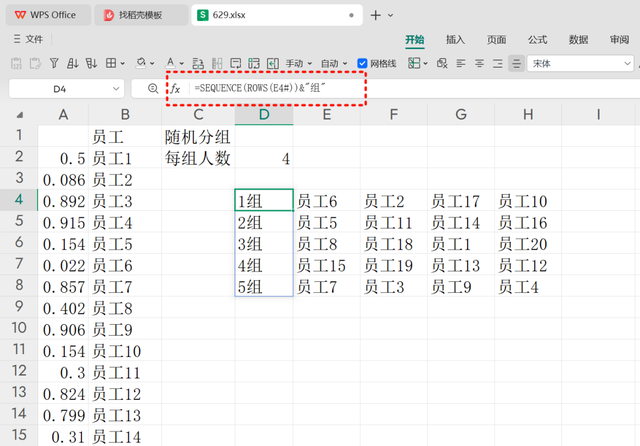Click the select-all corner triangle
640x446 pixels.
click(x=19, y=115)
